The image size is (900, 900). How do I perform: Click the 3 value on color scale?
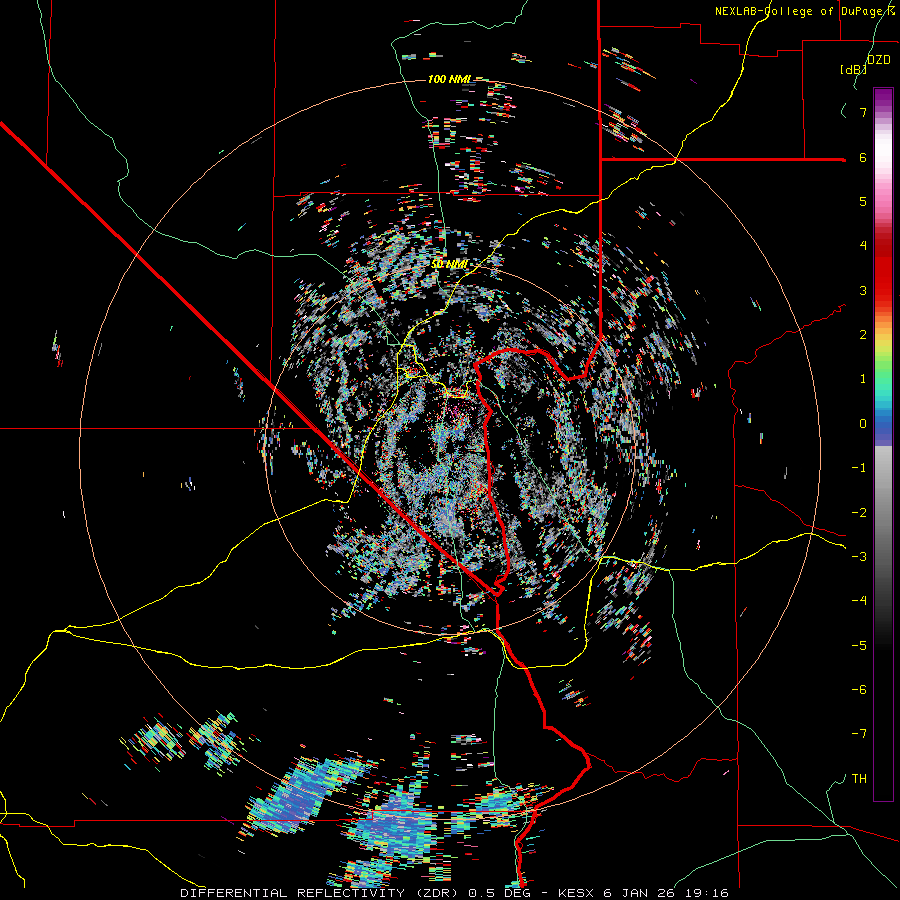(x=863, y=290)
